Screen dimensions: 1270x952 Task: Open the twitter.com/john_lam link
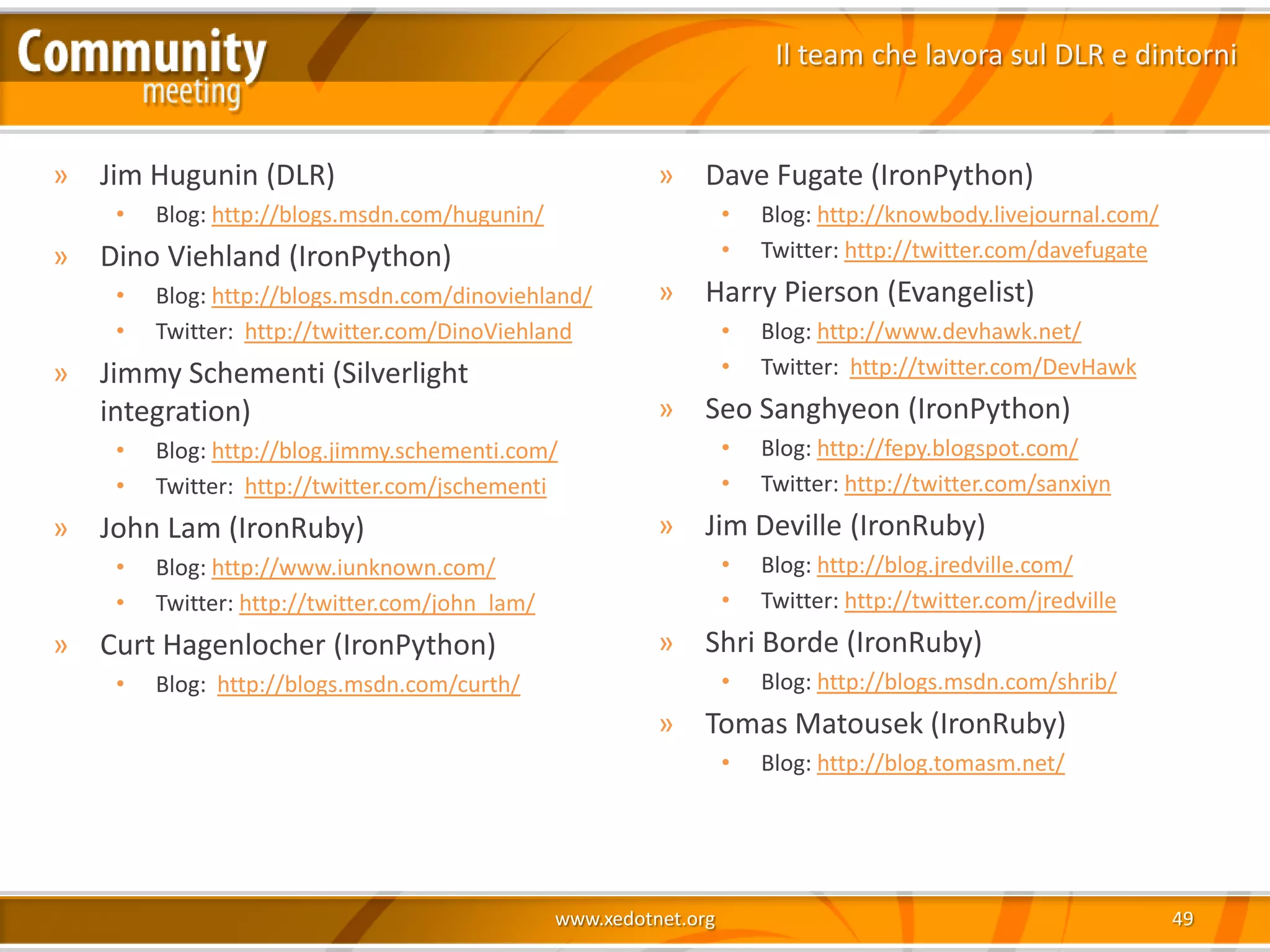[387, 603]
